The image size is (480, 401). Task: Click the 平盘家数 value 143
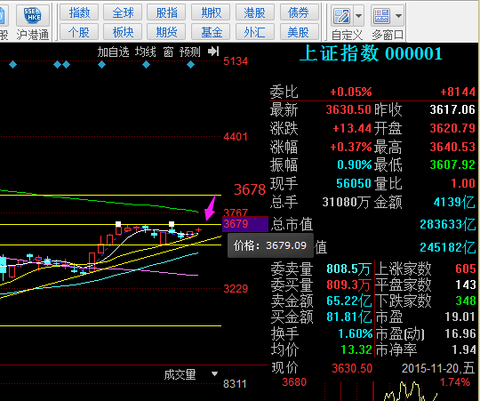pos(466,285)
